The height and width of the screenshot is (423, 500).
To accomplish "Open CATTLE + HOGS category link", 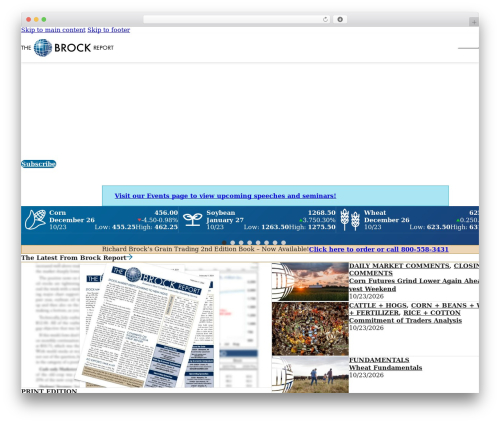I will coord(378,305).
